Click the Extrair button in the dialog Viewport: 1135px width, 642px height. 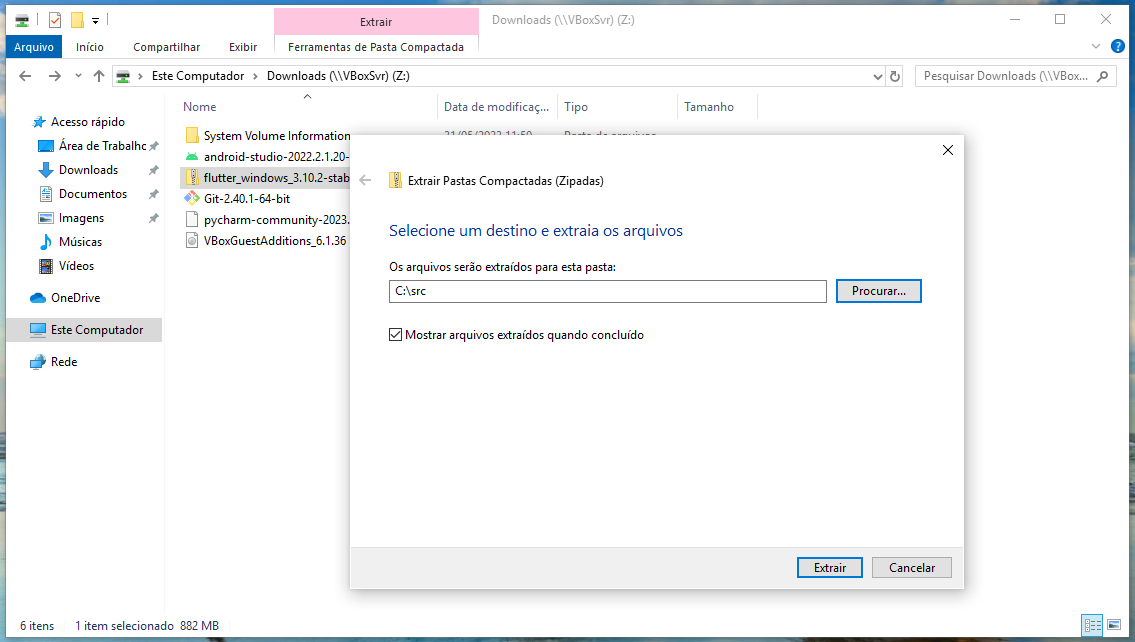830,567
